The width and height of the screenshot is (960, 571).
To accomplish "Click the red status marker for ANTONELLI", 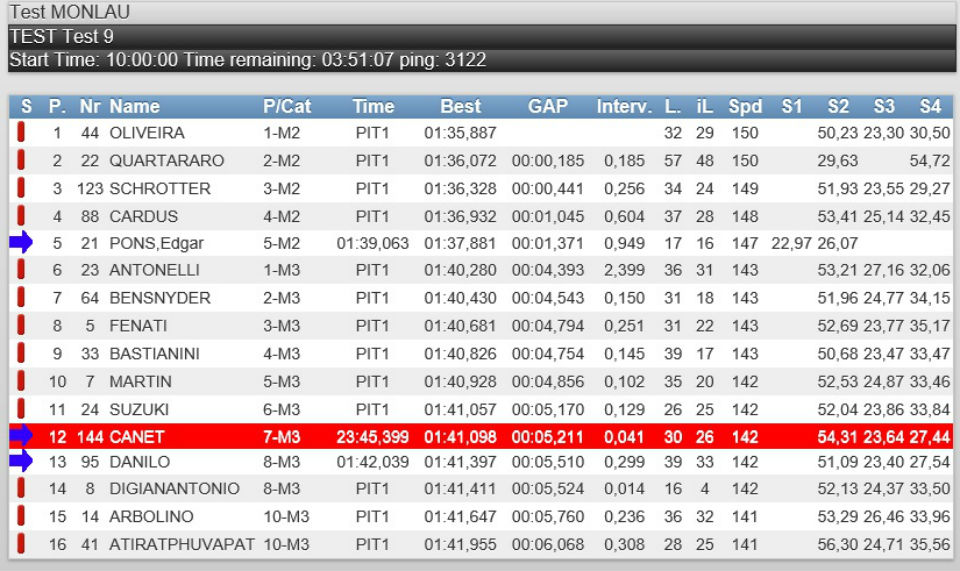I will (x=21, y=270).
